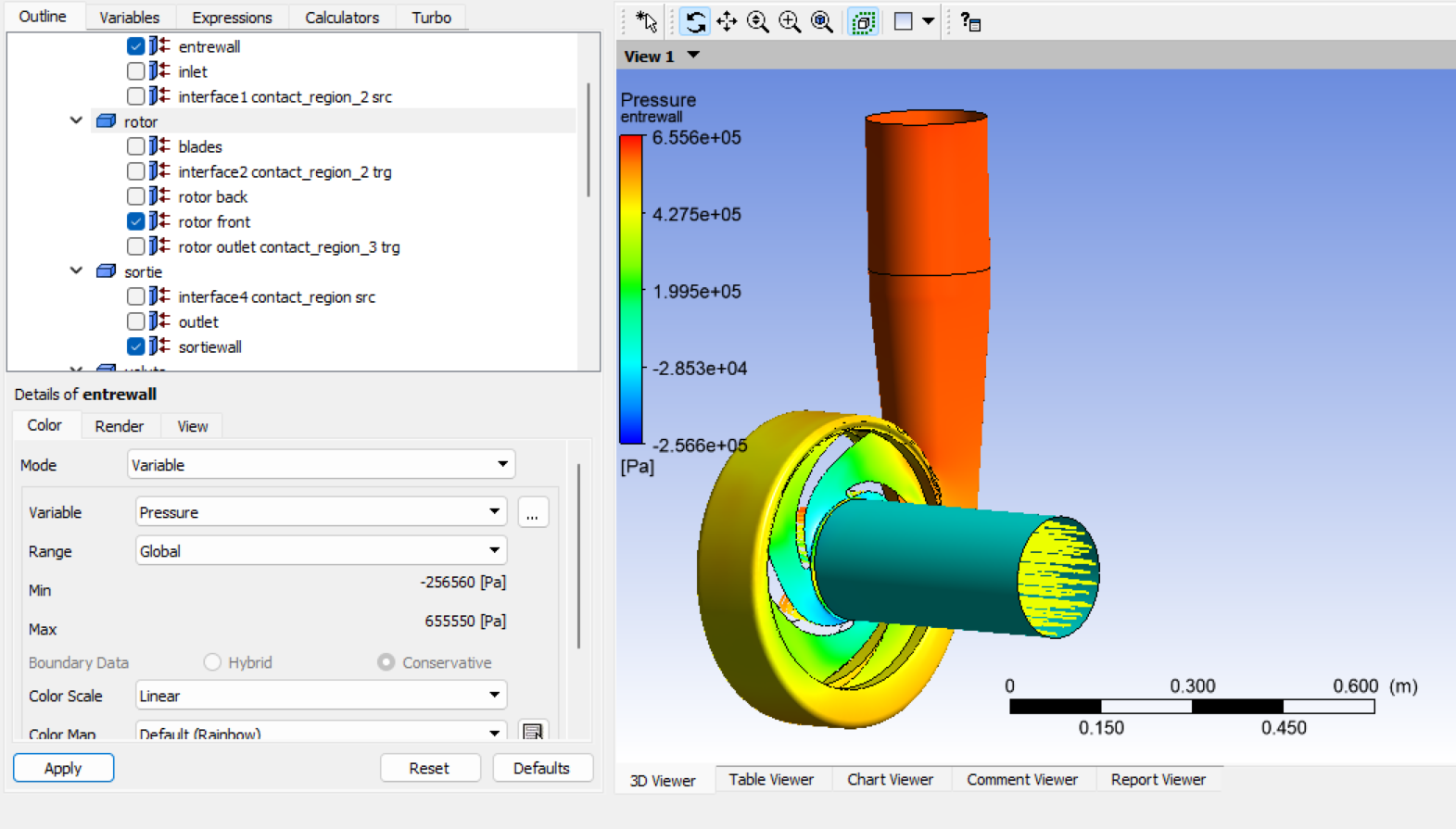Open the Chart Viewer tab
Screen dimensions: 1456x829
pyautogui.click(x=890, y=779)
